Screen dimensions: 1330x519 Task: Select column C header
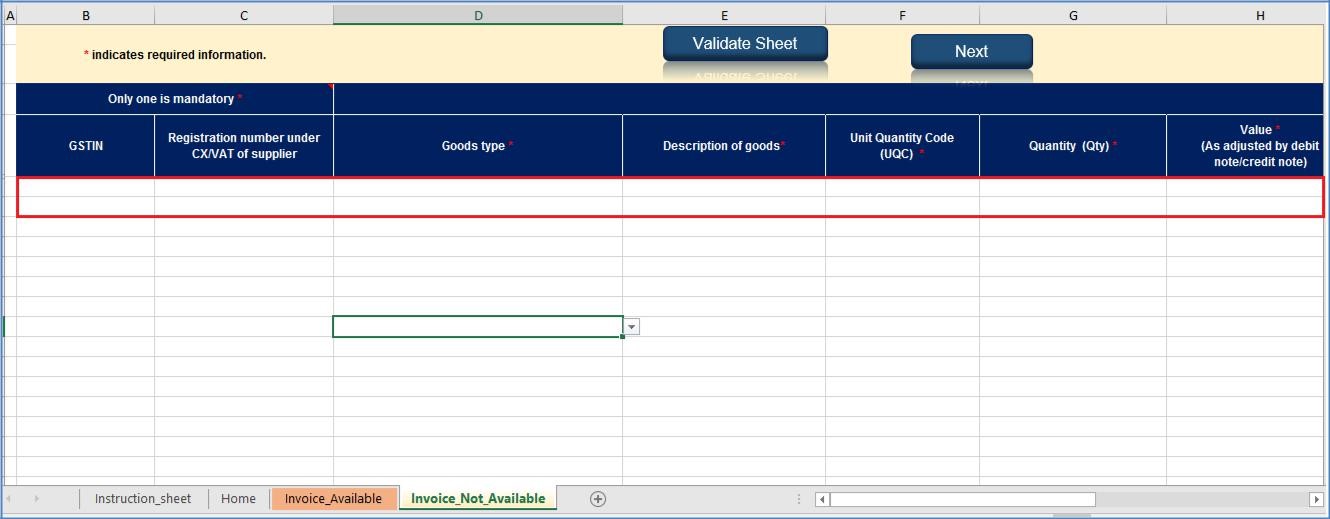pyautogui.click(x=244, y=15)
